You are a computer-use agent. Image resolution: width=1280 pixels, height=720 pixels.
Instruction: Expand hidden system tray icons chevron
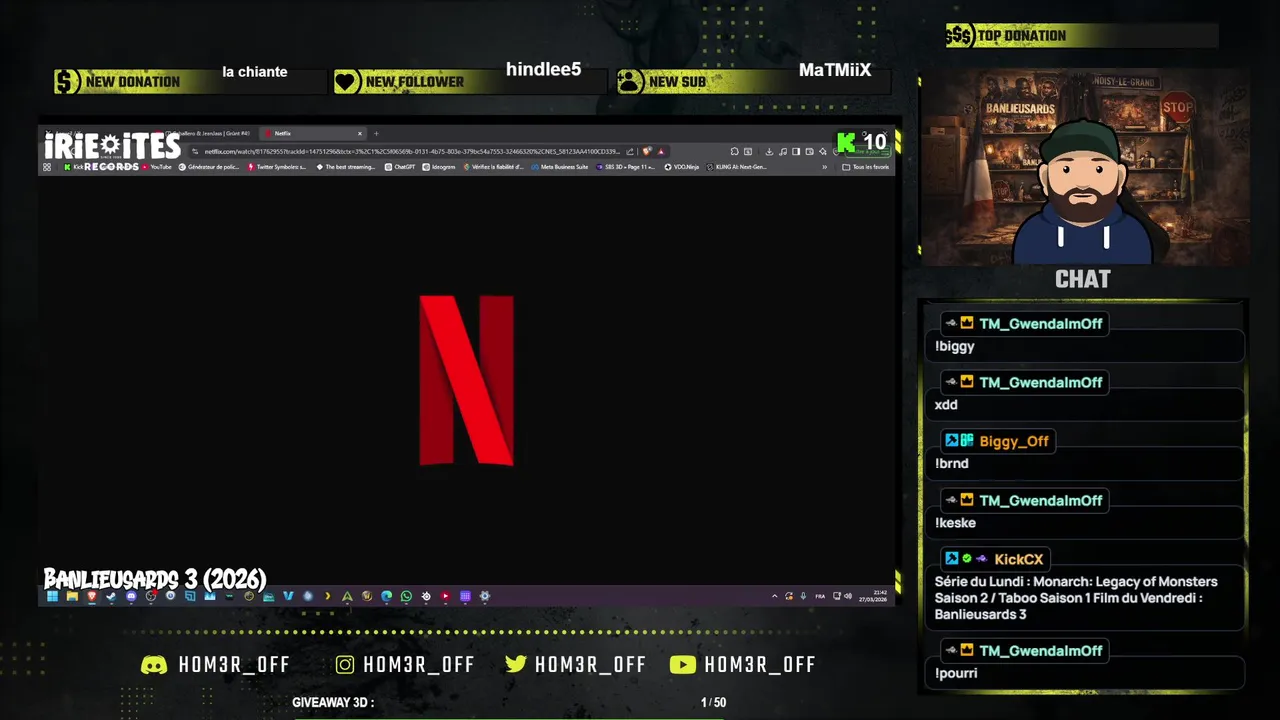(x=774, y=596)
